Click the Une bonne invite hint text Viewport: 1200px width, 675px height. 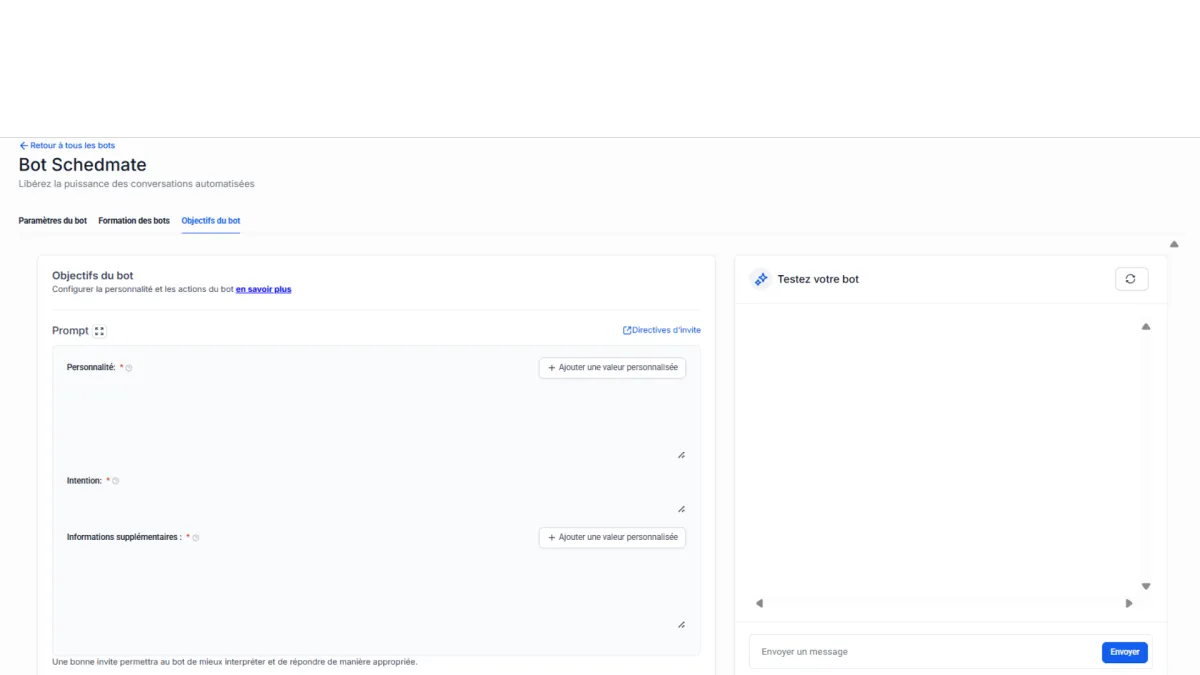click(235, 662)
